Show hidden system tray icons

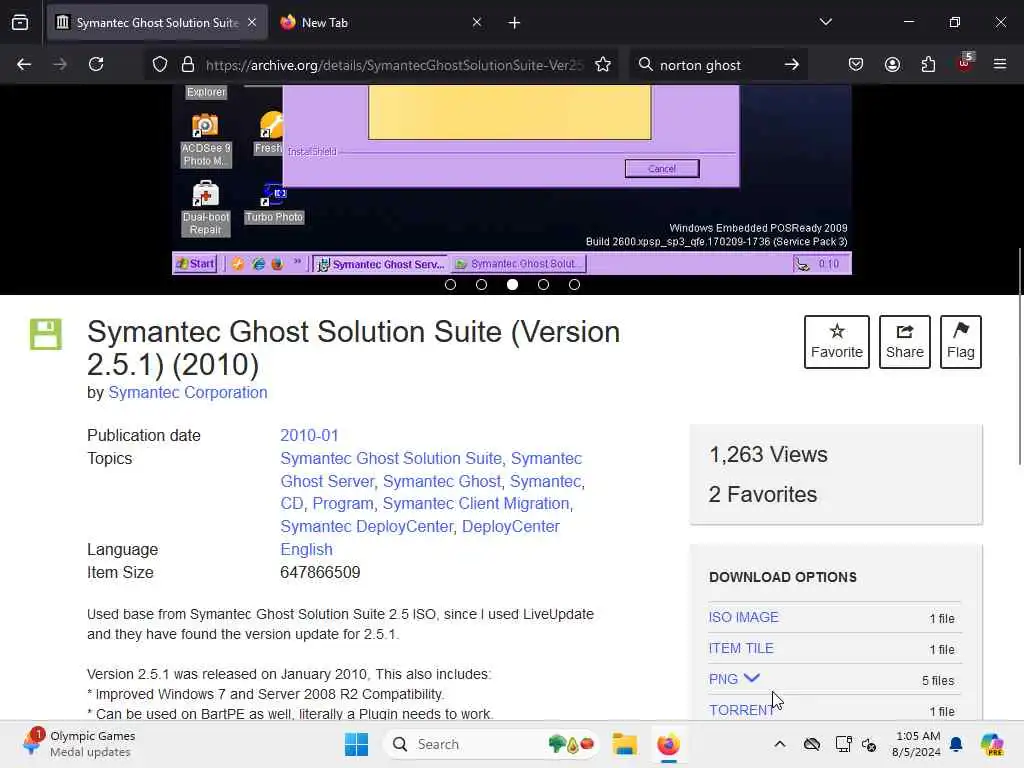click(780, 744)
